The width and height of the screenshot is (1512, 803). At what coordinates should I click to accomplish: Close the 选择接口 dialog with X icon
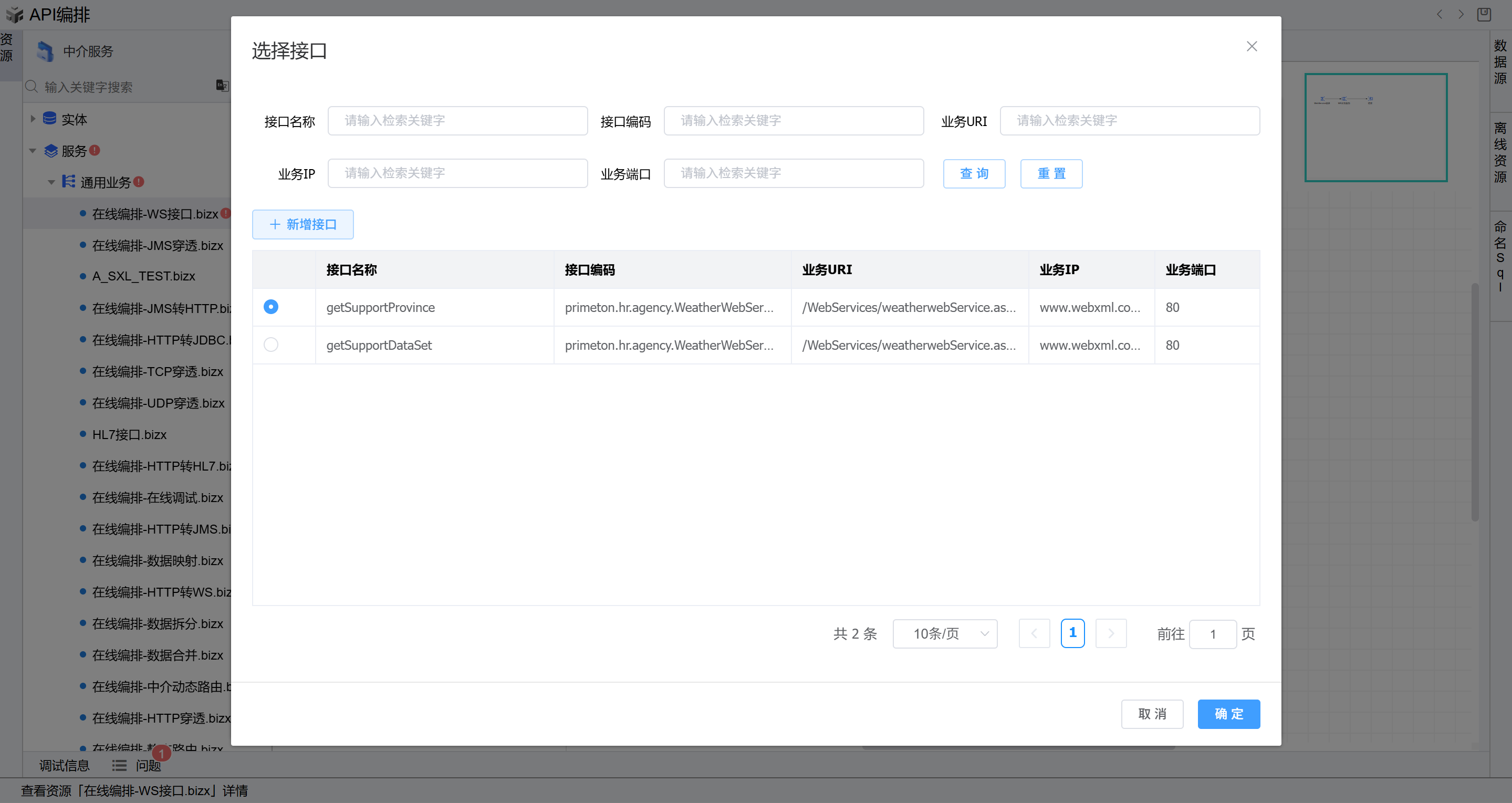(x=1252, y=46)
